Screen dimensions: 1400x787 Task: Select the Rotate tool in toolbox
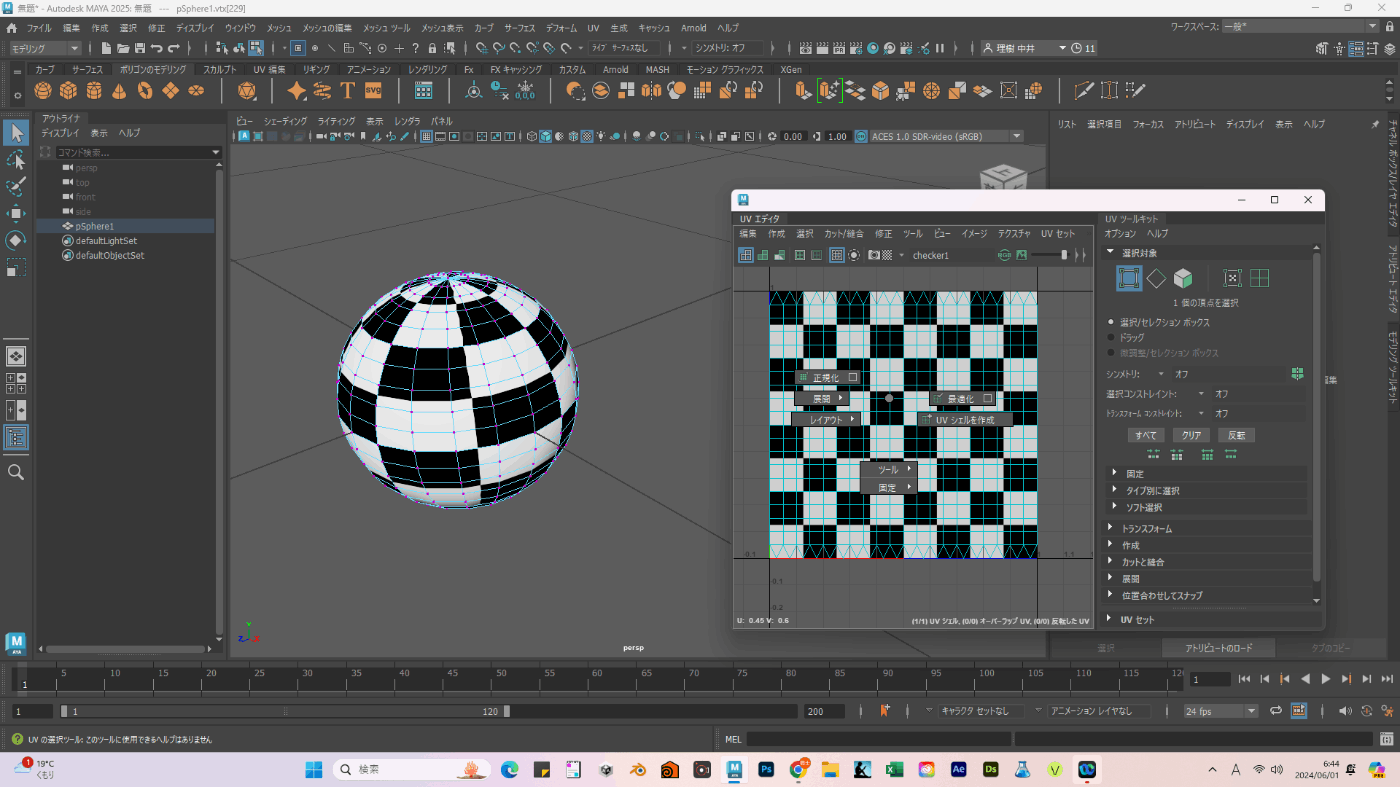pos(16,241)
